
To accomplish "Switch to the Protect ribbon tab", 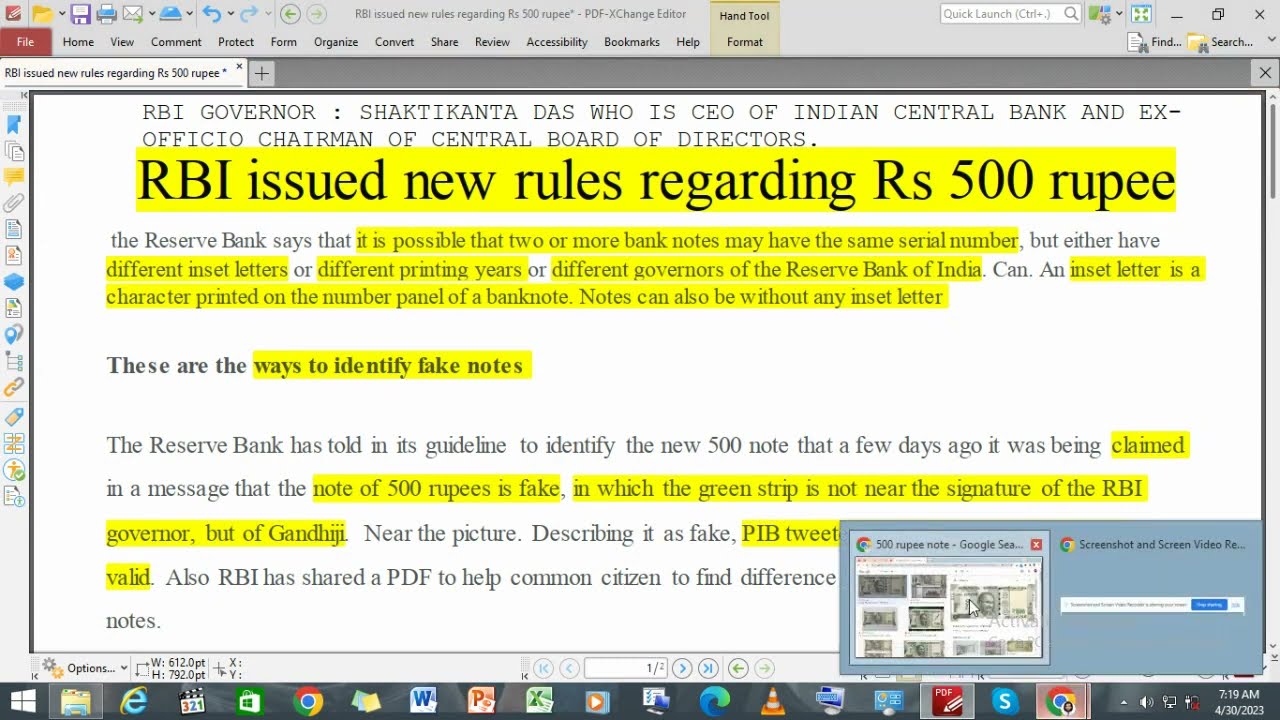I will [236, 42].
